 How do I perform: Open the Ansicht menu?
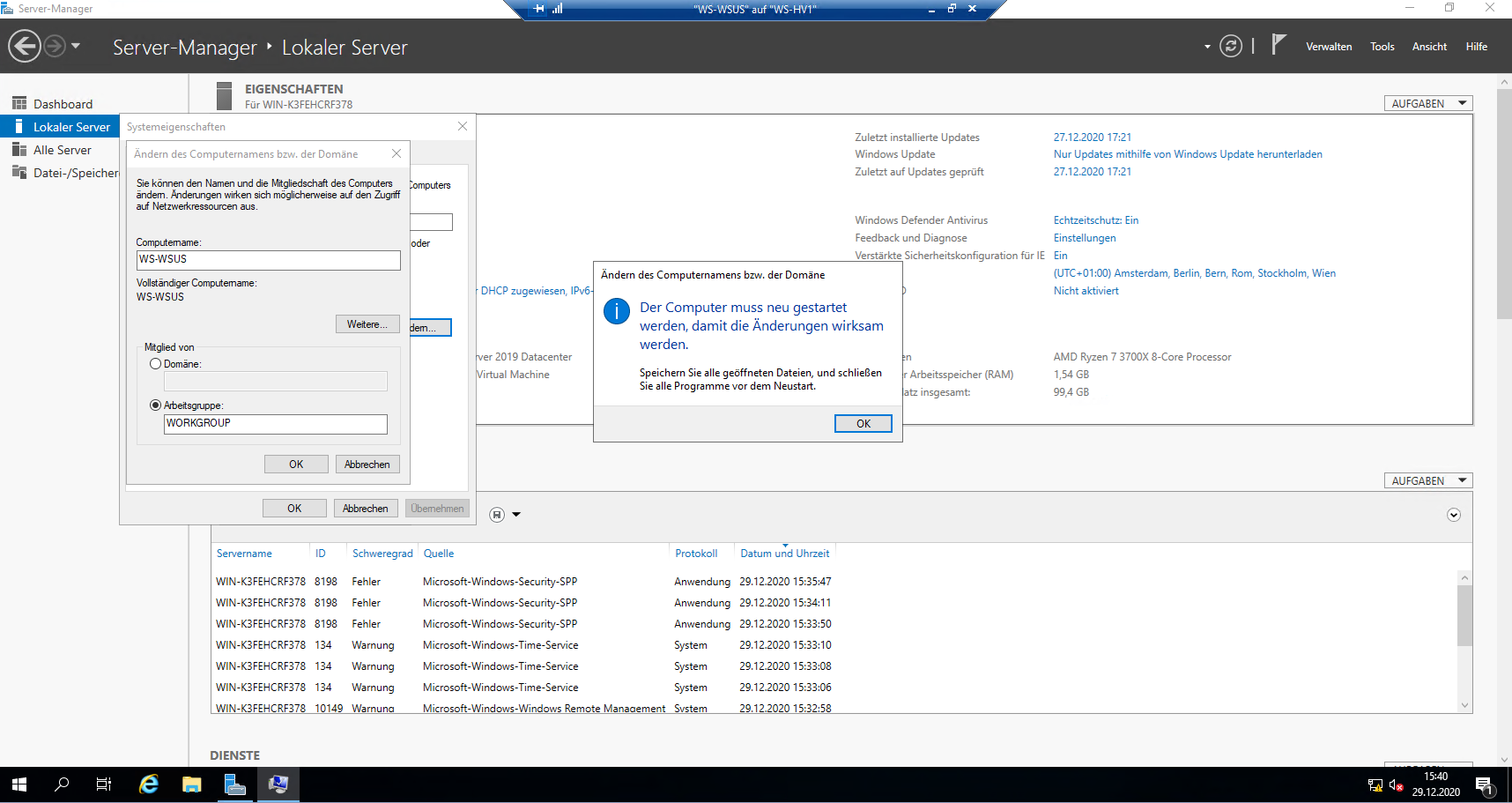pos(1429,47)
